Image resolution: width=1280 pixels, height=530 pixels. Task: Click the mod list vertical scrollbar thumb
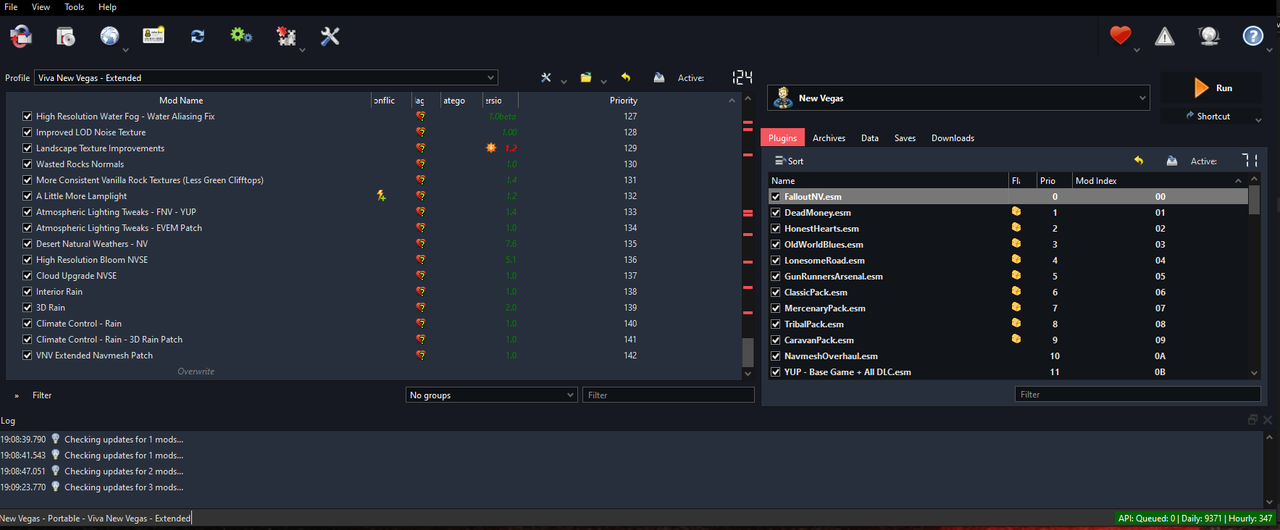[x=748, y=353]
